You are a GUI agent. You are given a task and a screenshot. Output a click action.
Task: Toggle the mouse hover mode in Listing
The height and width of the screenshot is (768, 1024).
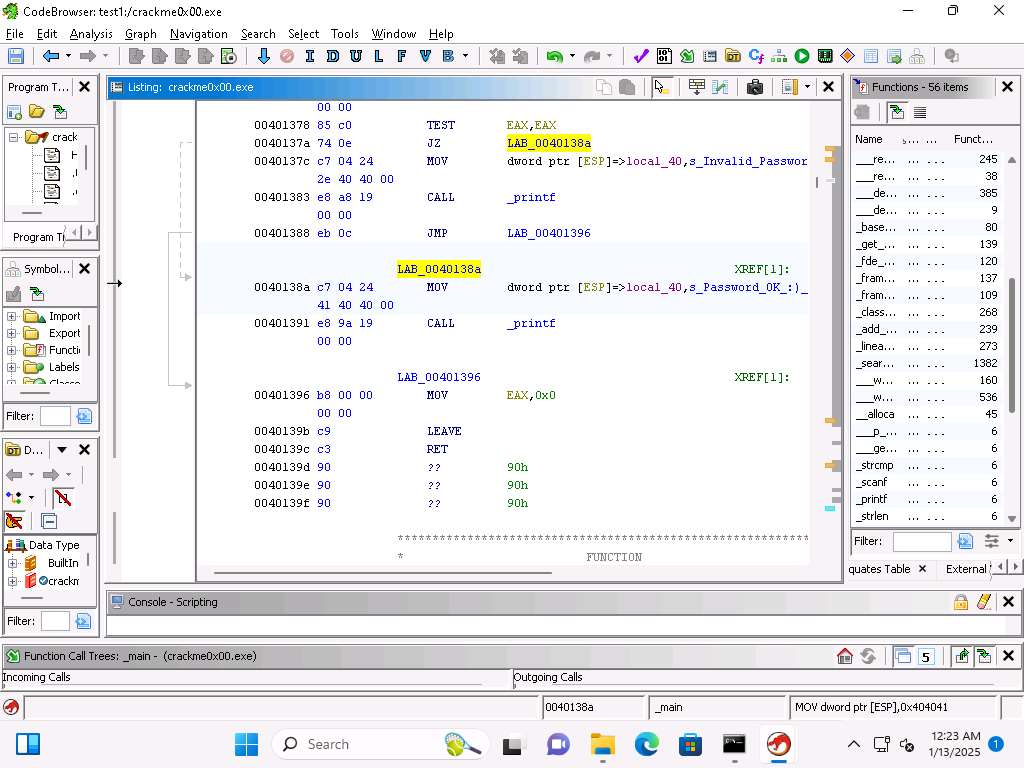point(660,87)
